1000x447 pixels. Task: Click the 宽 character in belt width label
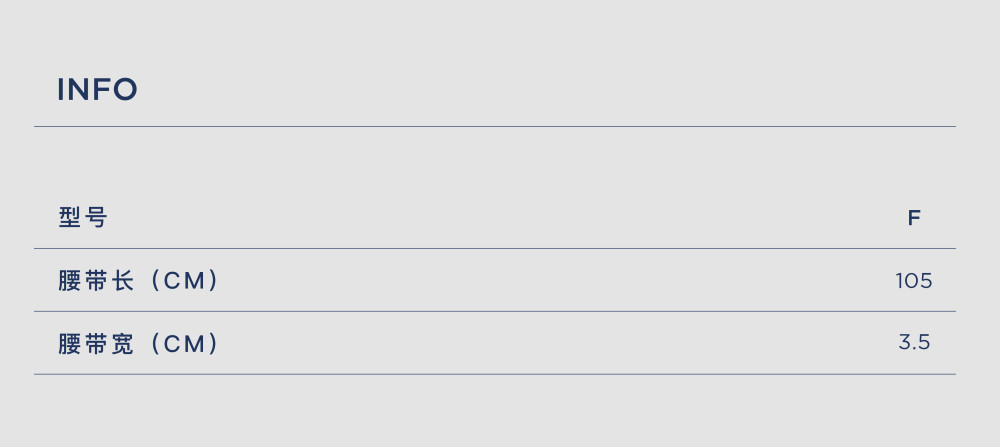(x=123, y=344)
